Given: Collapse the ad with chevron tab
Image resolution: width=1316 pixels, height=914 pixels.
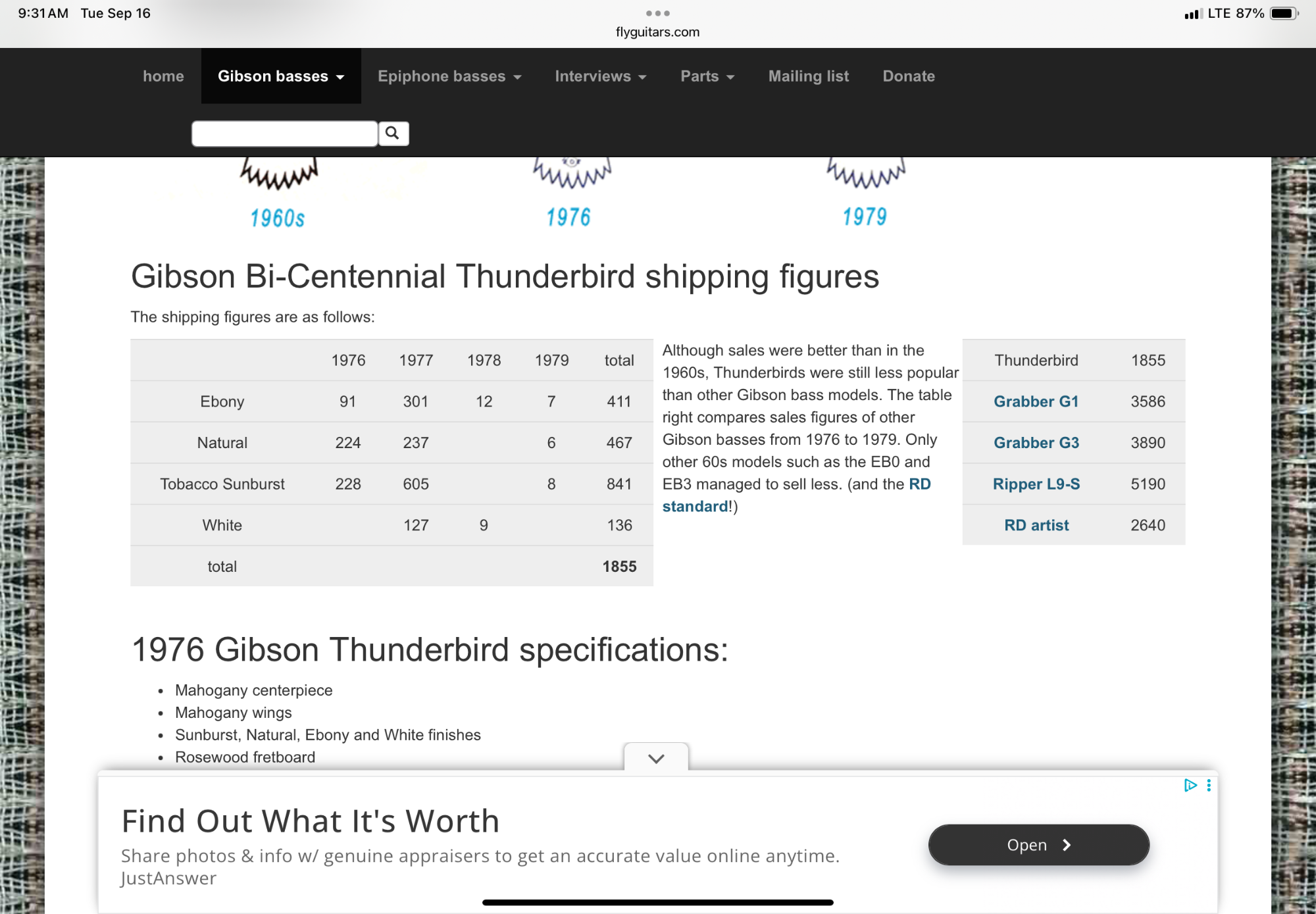Looking at the screenshot, I should tap(656, 758).
